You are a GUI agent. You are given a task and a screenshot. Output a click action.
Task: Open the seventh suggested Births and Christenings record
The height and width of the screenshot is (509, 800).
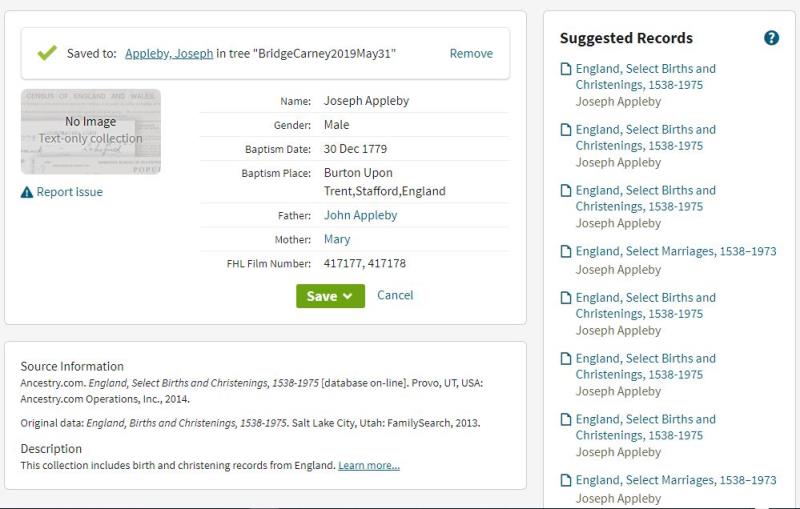(645, 427)
